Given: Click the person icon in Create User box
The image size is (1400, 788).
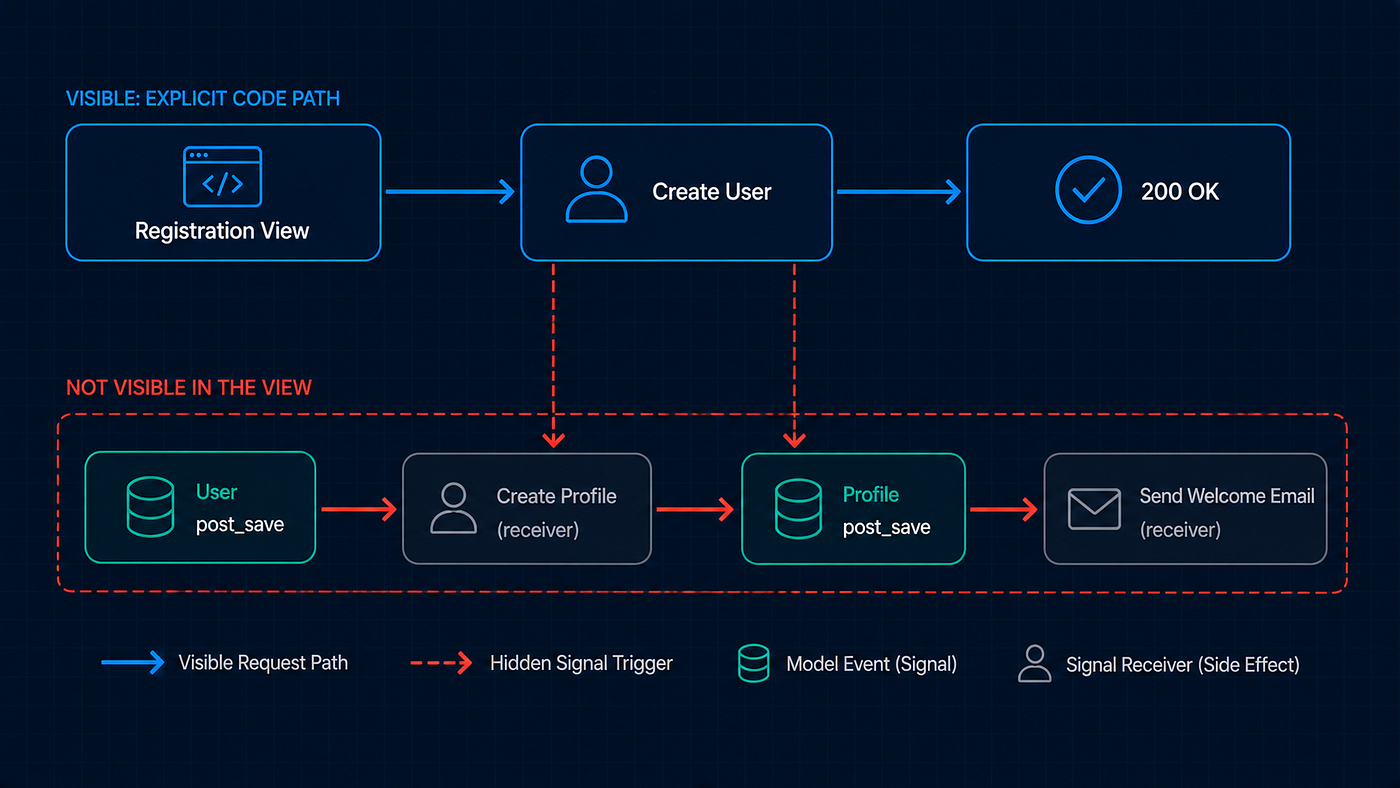Looking at the screenshot, I should coord(596,189).
